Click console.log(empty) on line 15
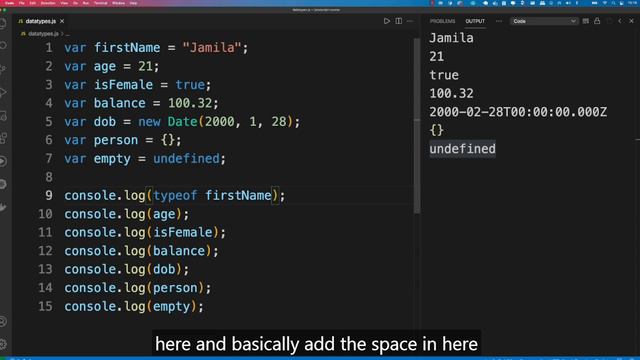The image size is (640, 360). [x=134, y=307]
